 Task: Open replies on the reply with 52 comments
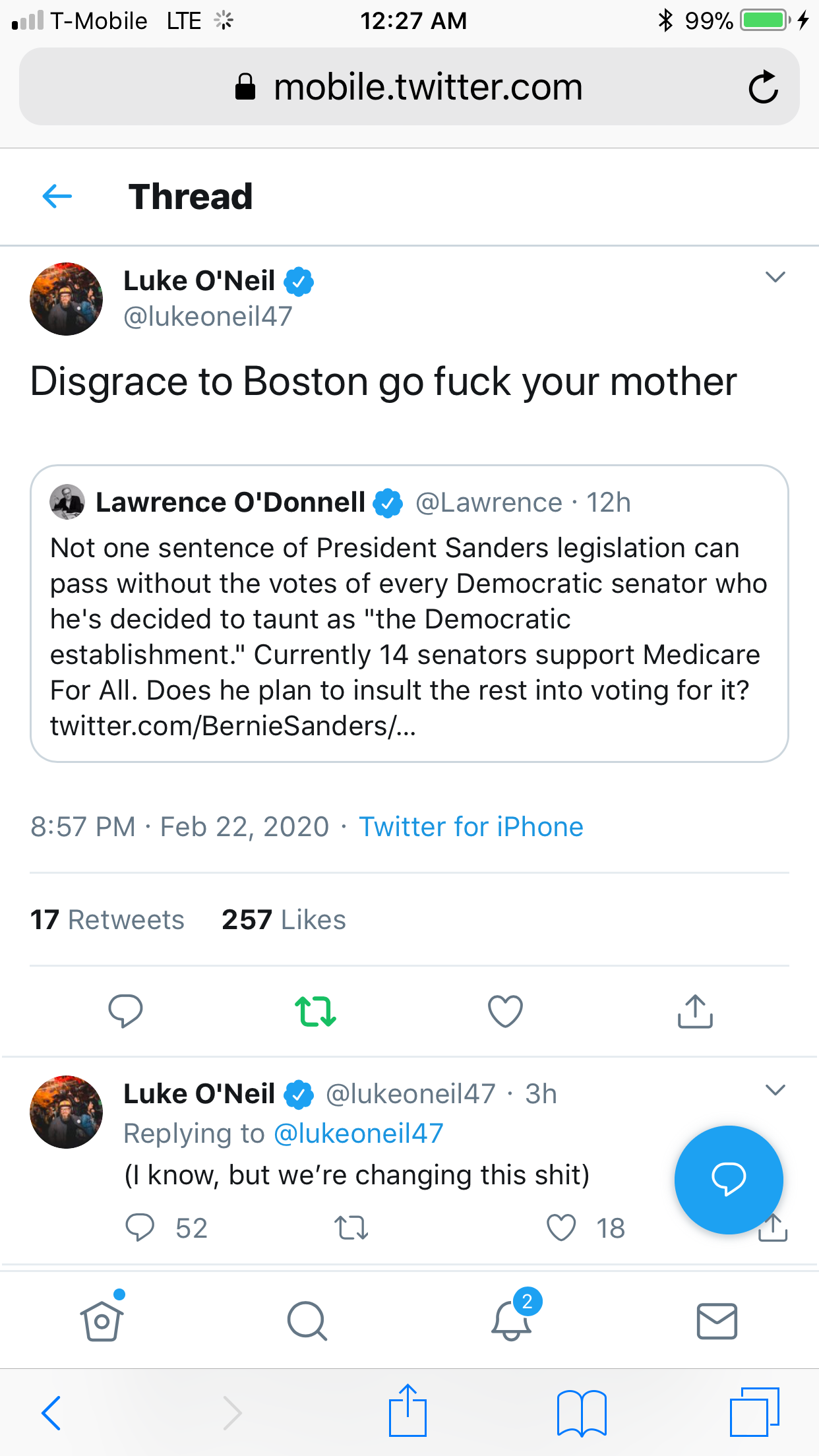(x=140, y=1228)
